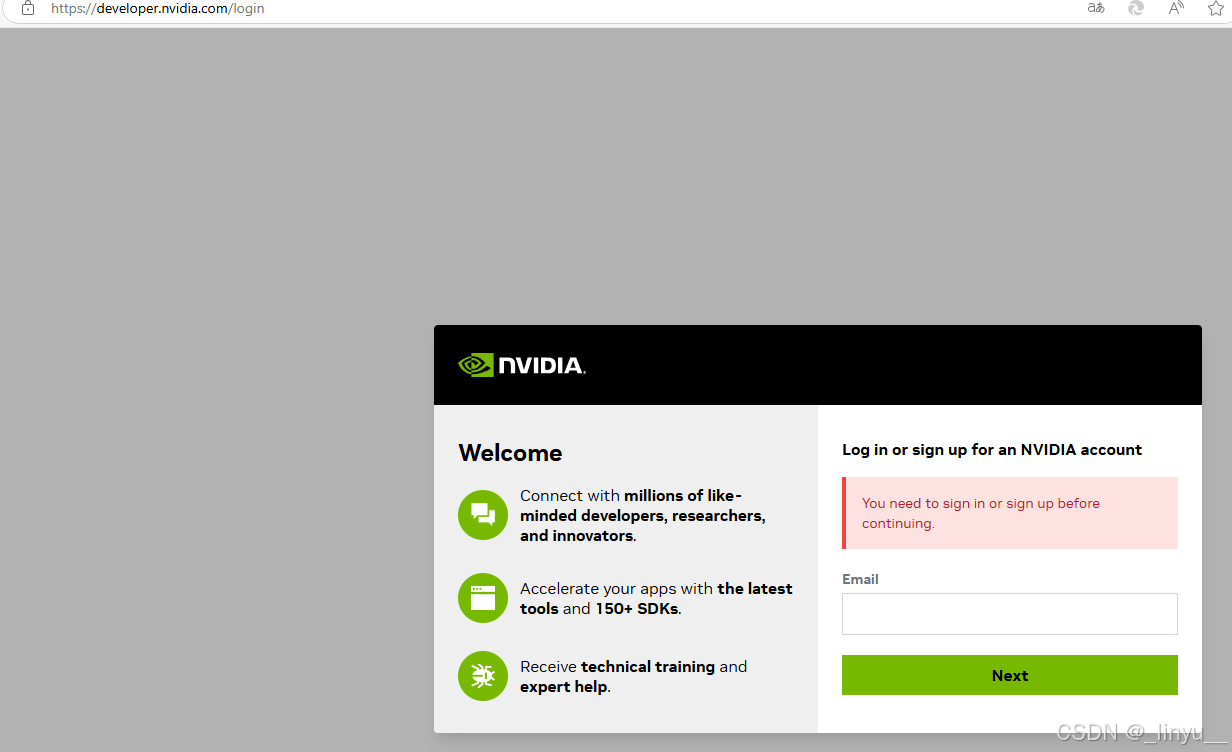Viewport: 1232px width, 752px height.
Task: Click "Log in or sign up" heading
Action: point(992,450)
